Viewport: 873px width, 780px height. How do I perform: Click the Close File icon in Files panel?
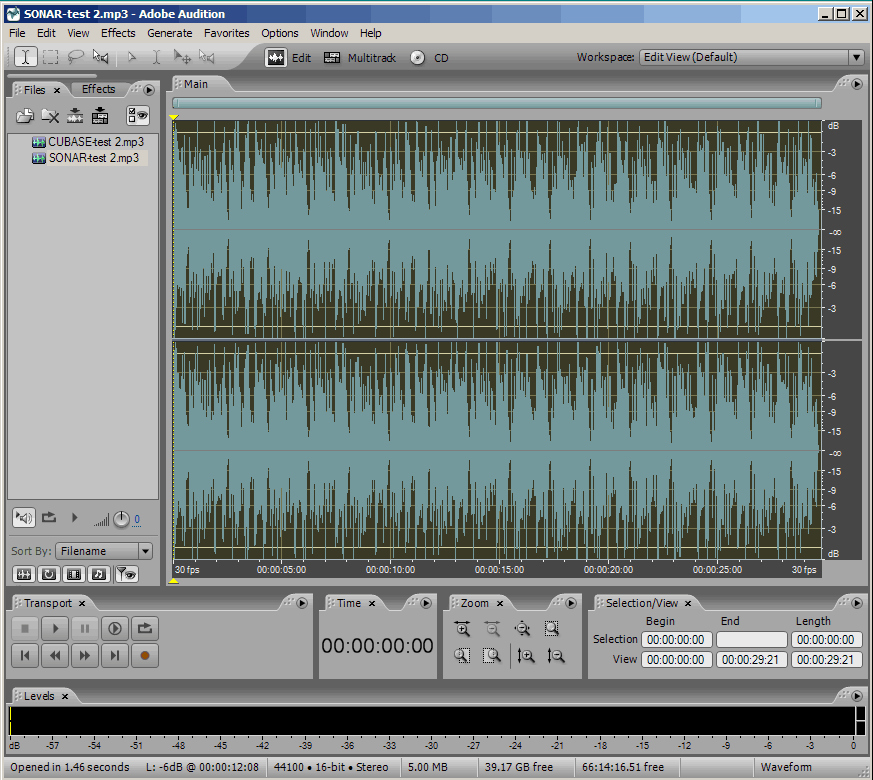(x=50, y=116)
